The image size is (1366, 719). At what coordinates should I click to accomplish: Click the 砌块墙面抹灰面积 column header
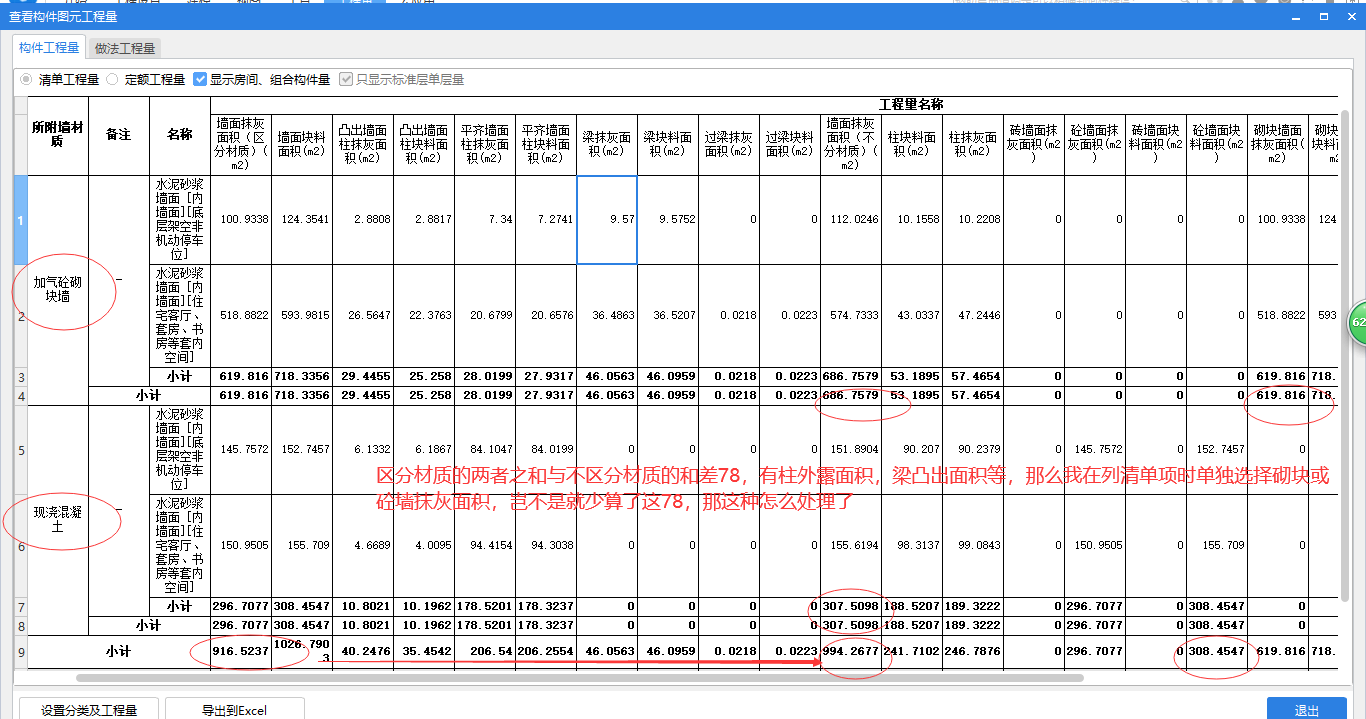(x=1278, y=144)
